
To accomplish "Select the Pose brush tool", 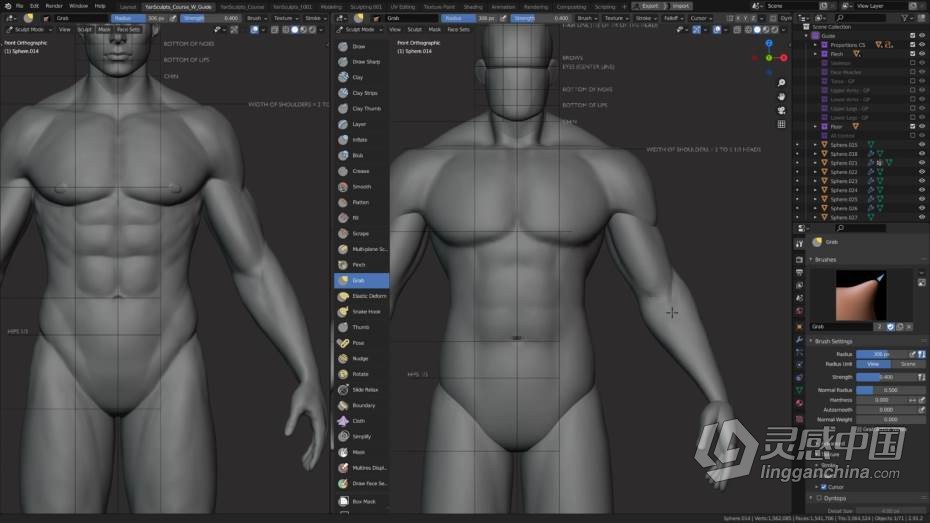I will click(361, 343).
